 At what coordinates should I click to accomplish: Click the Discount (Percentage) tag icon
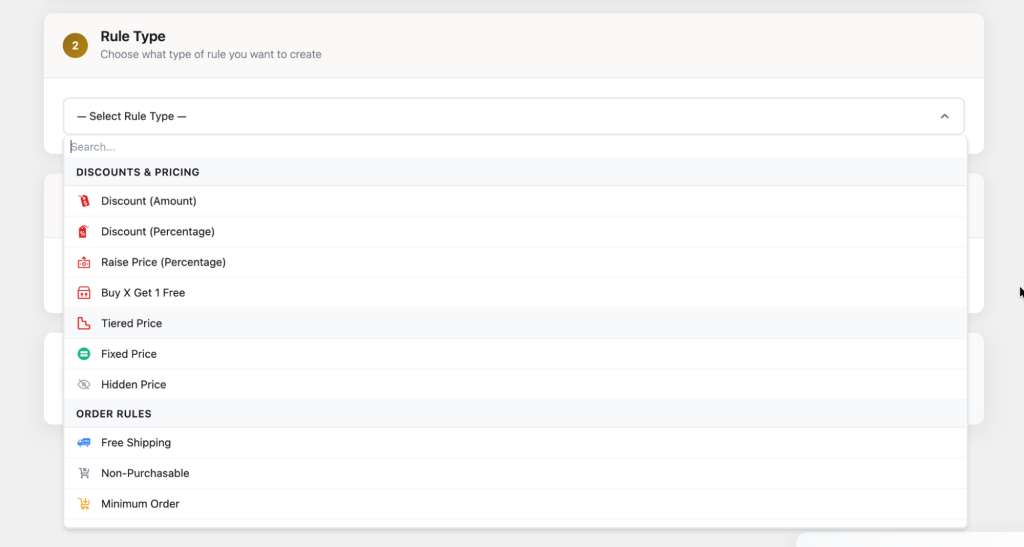point(84,232)
